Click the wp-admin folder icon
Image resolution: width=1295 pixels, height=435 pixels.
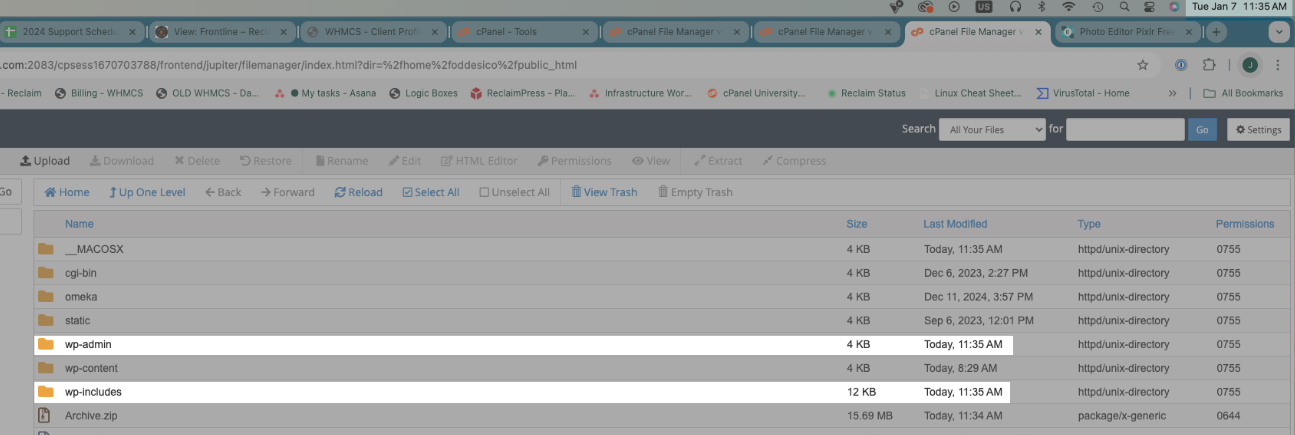click(45, 344)
